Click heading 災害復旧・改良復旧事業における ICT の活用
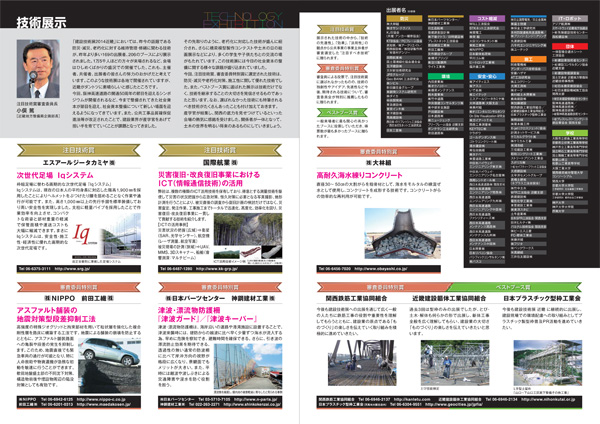Image resolution: width=600 pixels, height=424 pixels. [x=209, y=179]
